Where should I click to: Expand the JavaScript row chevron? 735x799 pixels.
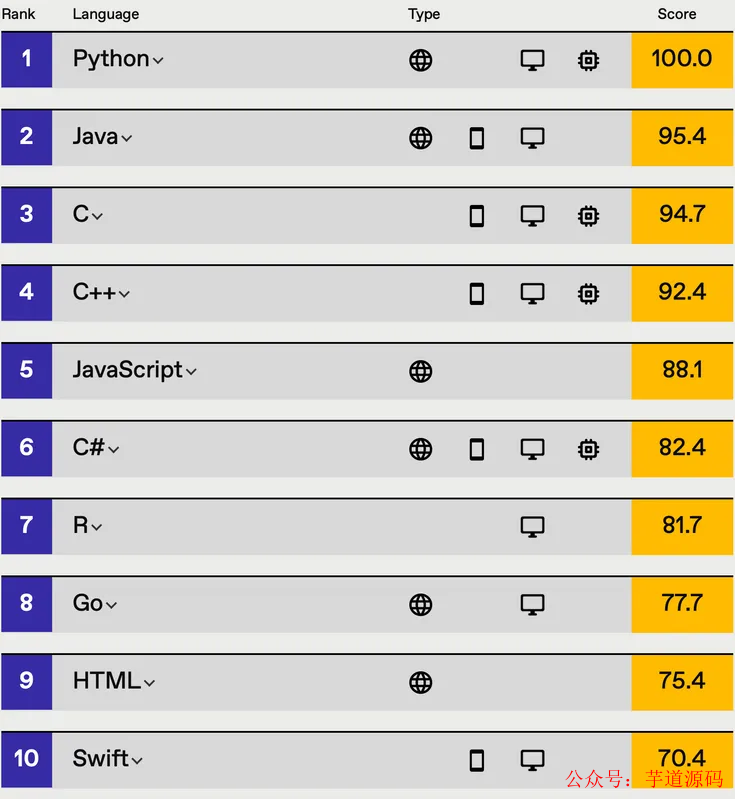point(191,372)
